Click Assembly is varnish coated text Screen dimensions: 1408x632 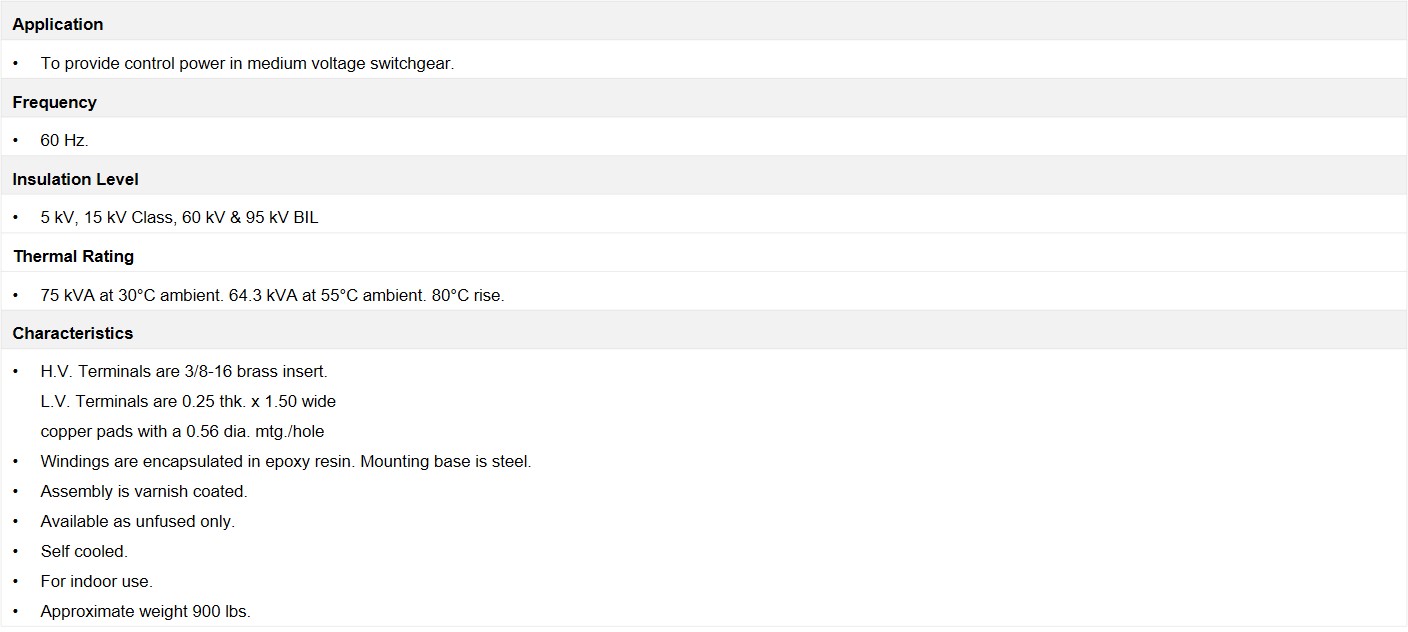144,491
